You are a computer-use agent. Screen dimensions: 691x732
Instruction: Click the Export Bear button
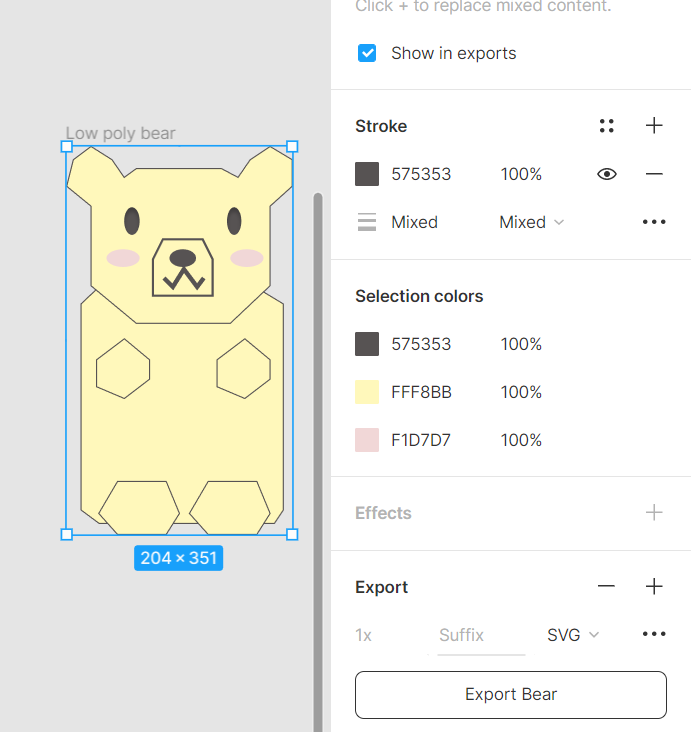pos(511,695)
